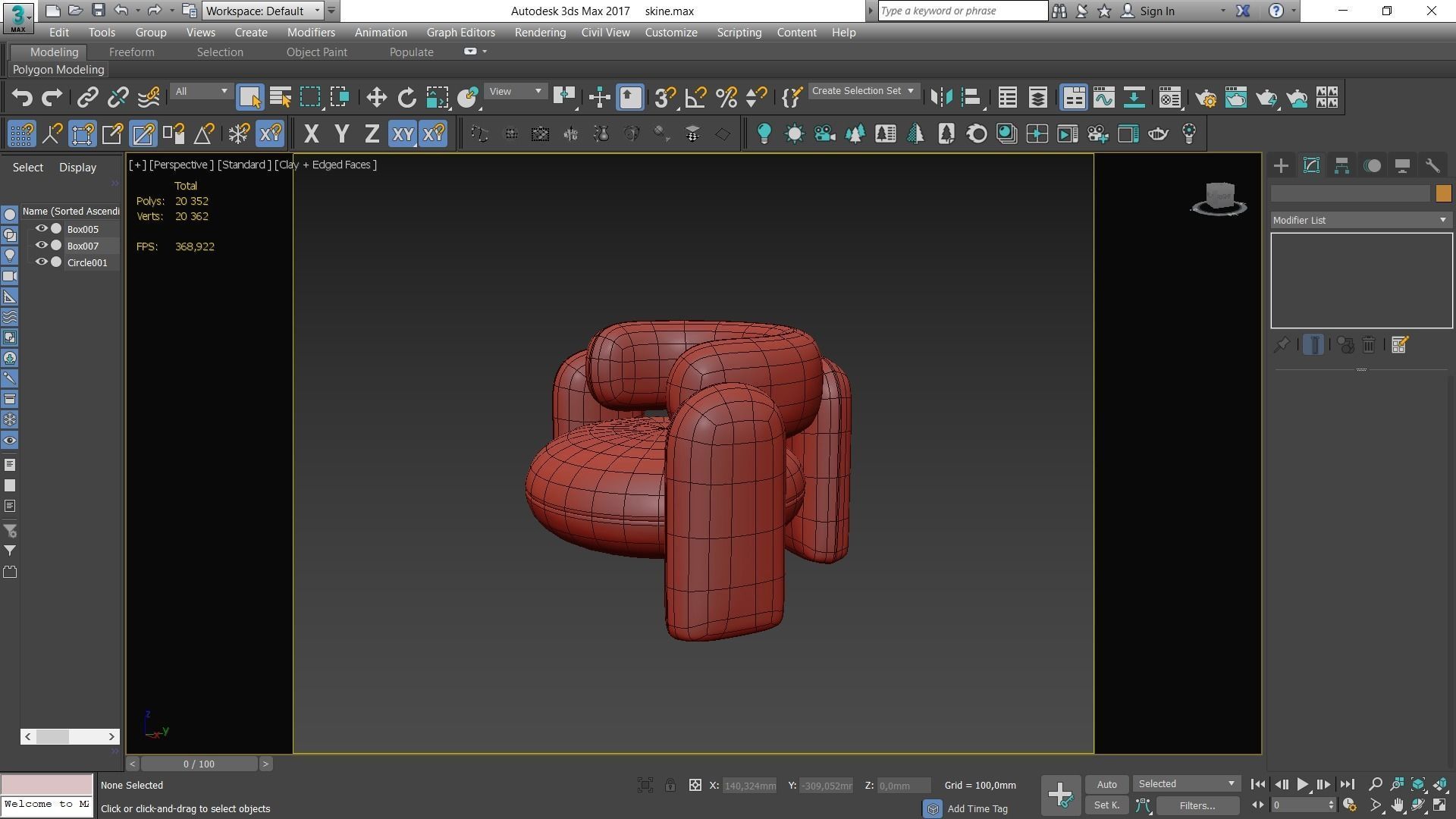Image resolution: width=1456 pixels, height=819 pixels.
Task: Open the Utilities wrench panel tab
Action: (x=1432, y=166)
